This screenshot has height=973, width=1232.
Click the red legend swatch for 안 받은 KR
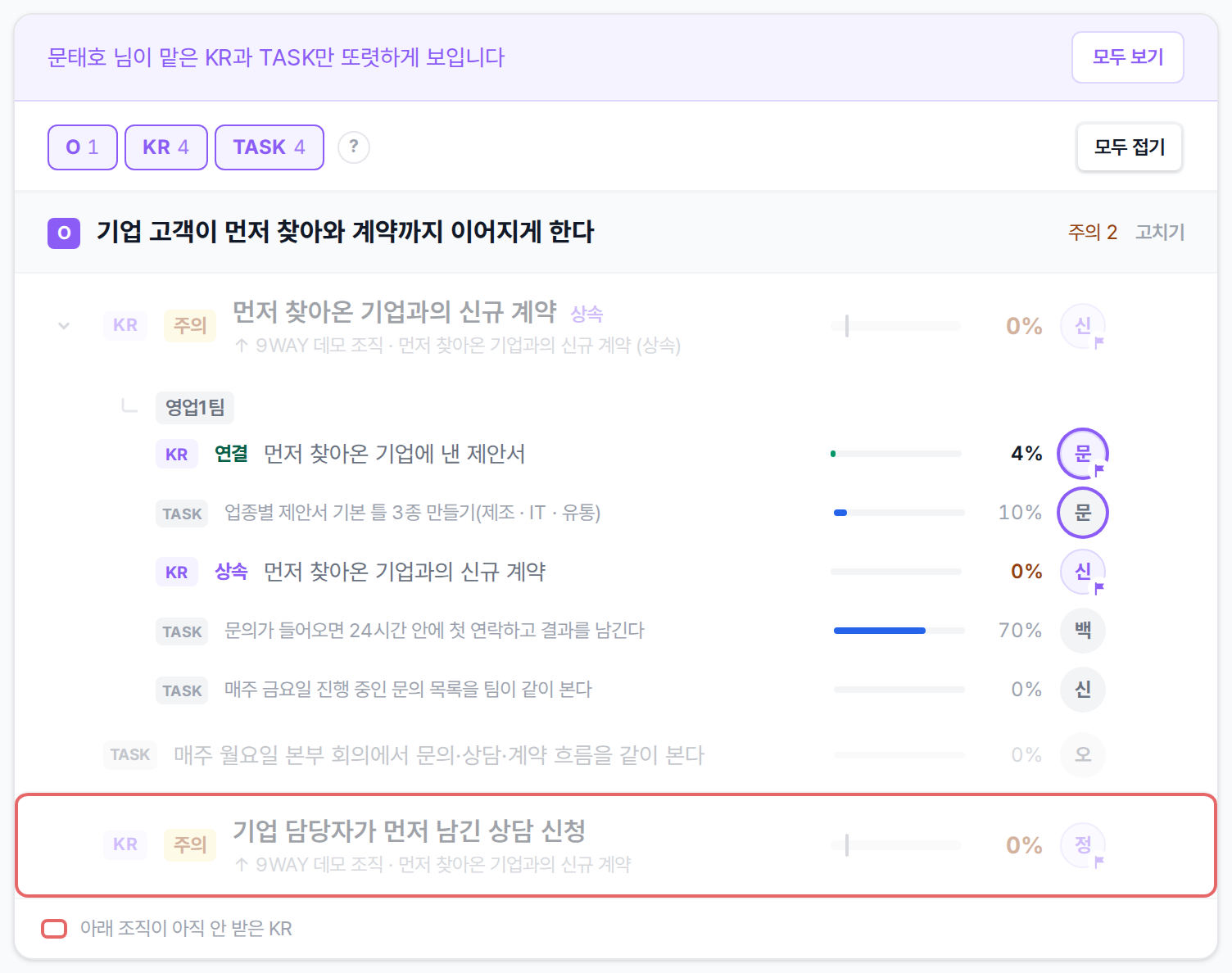click(54, 929)
